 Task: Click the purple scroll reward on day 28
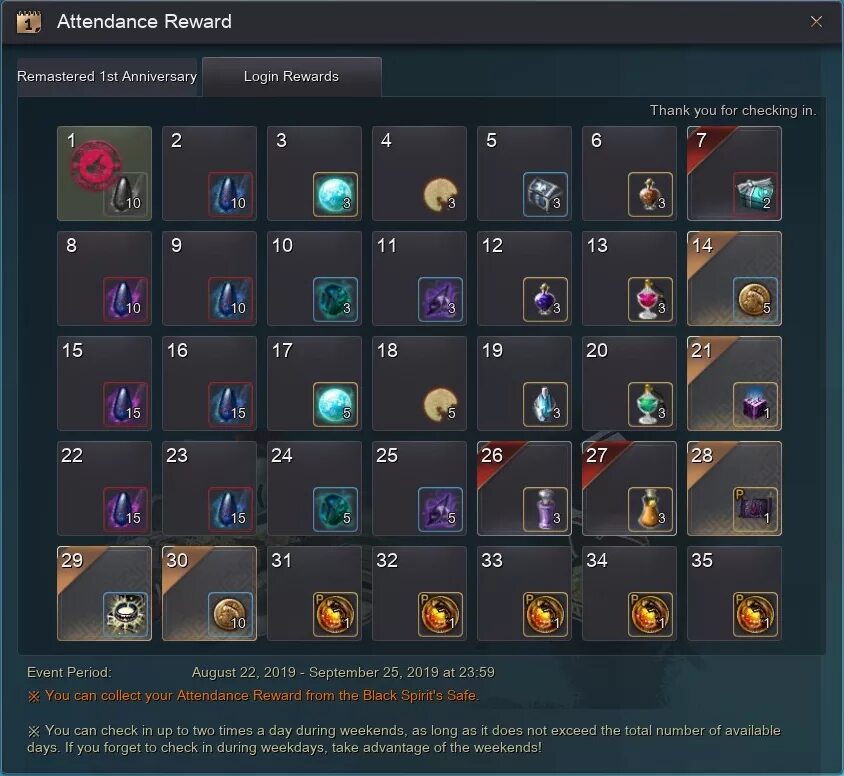pos(755,509)
